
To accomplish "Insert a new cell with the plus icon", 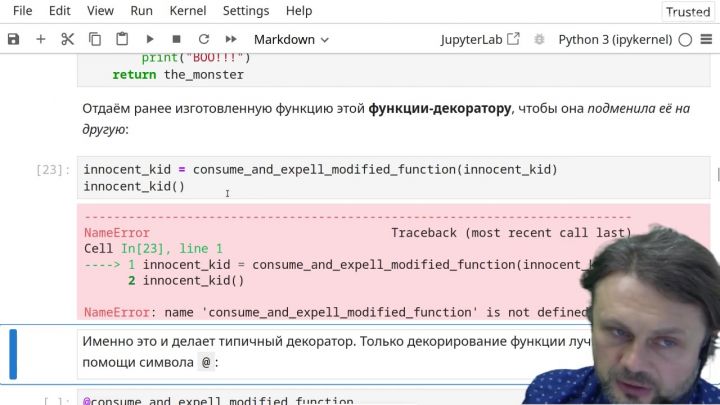I will point(41,39).
